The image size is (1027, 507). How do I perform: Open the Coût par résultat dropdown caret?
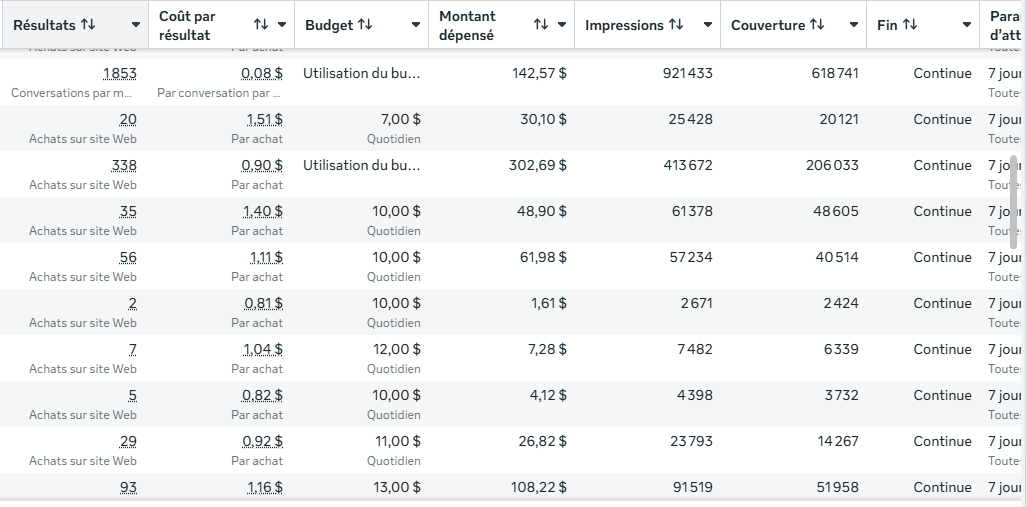tap(282, 25)
